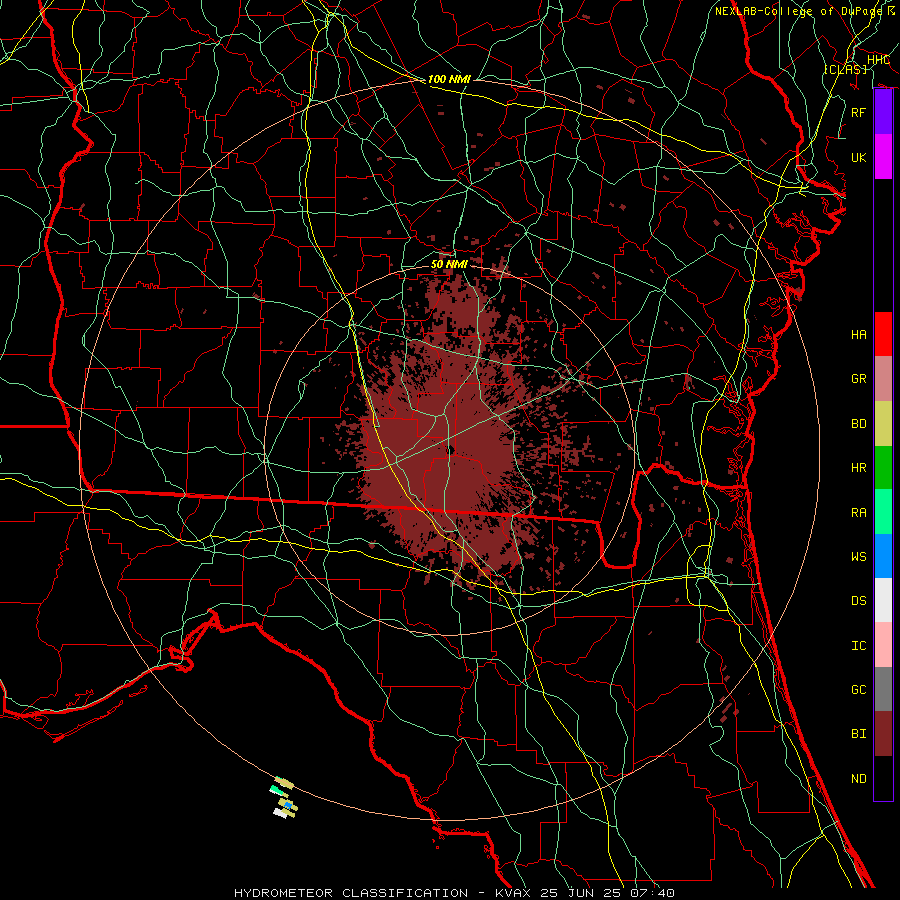900x900 pixels.
Task: Click the "50 NMI" range ring label
Action: 449,264
